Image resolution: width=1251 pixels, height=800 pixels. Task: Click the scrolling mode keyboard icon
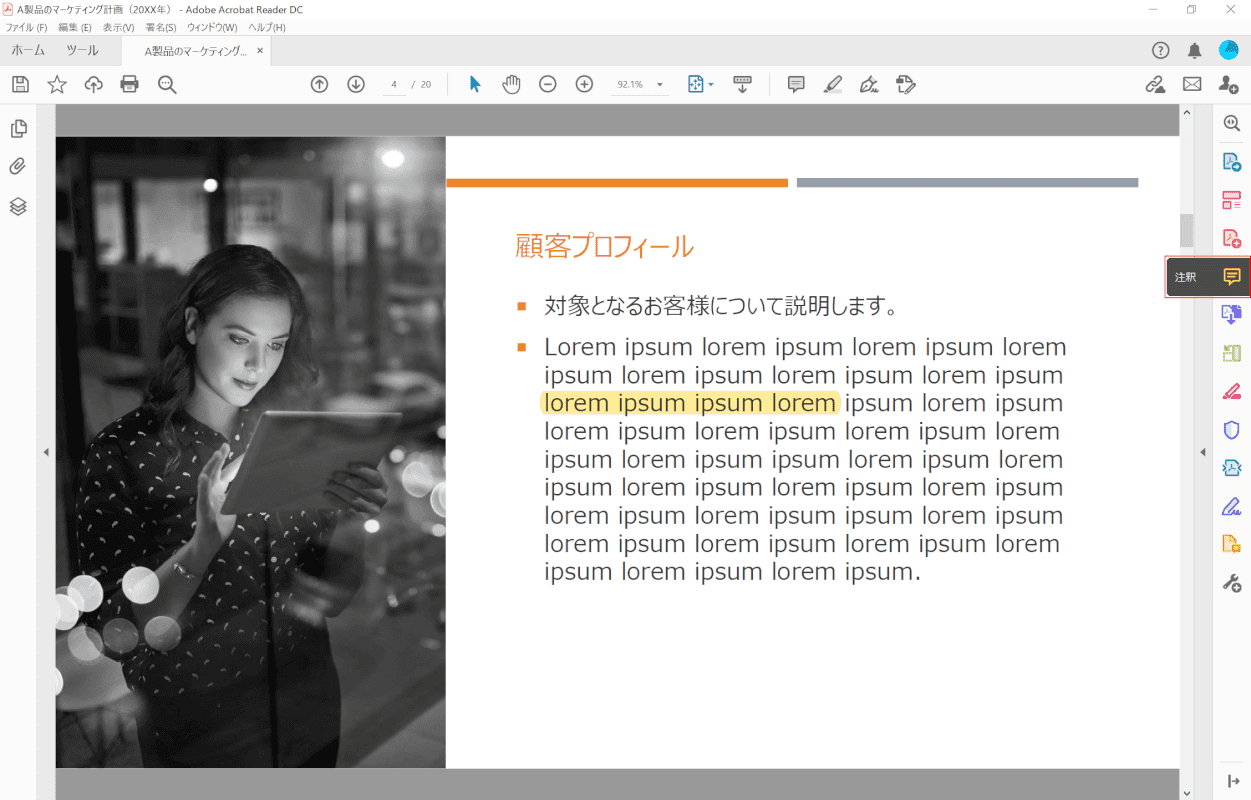(742, 84)
